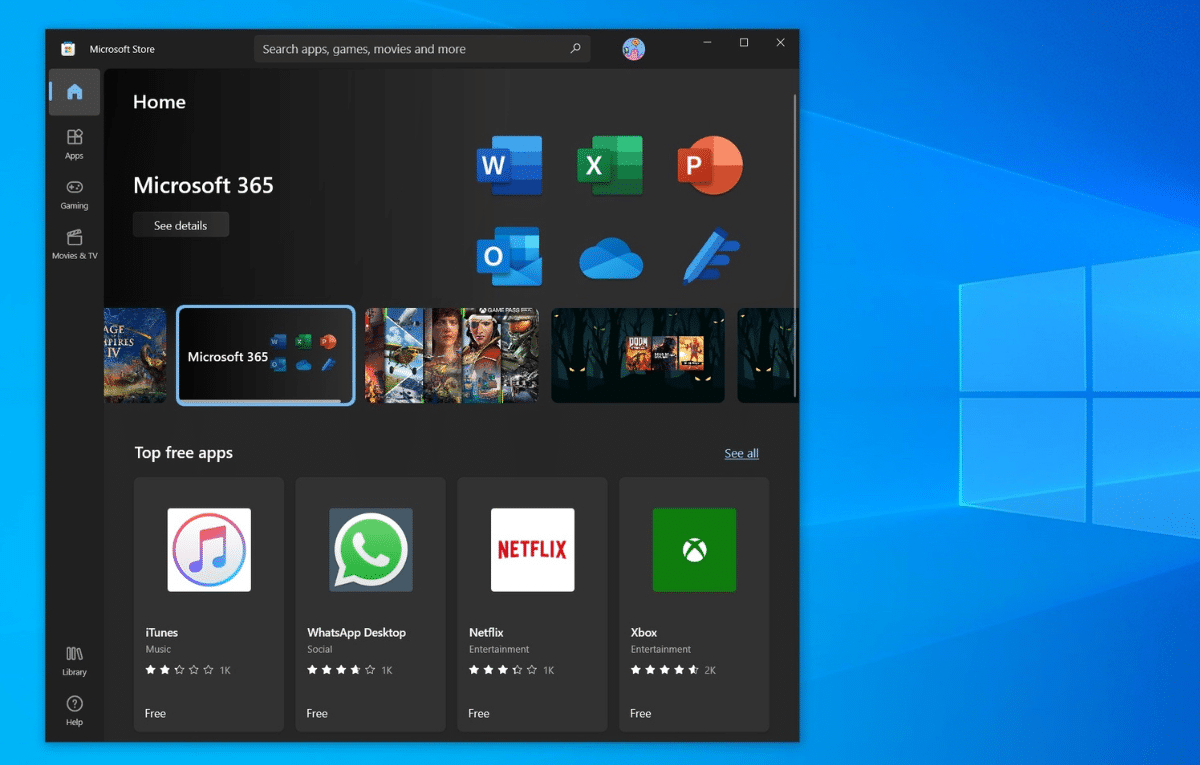Image resolution: width=1200 pixels, height=765 pixels.
Task: Click the green Xbox app icon
Action: pos(694,550)
